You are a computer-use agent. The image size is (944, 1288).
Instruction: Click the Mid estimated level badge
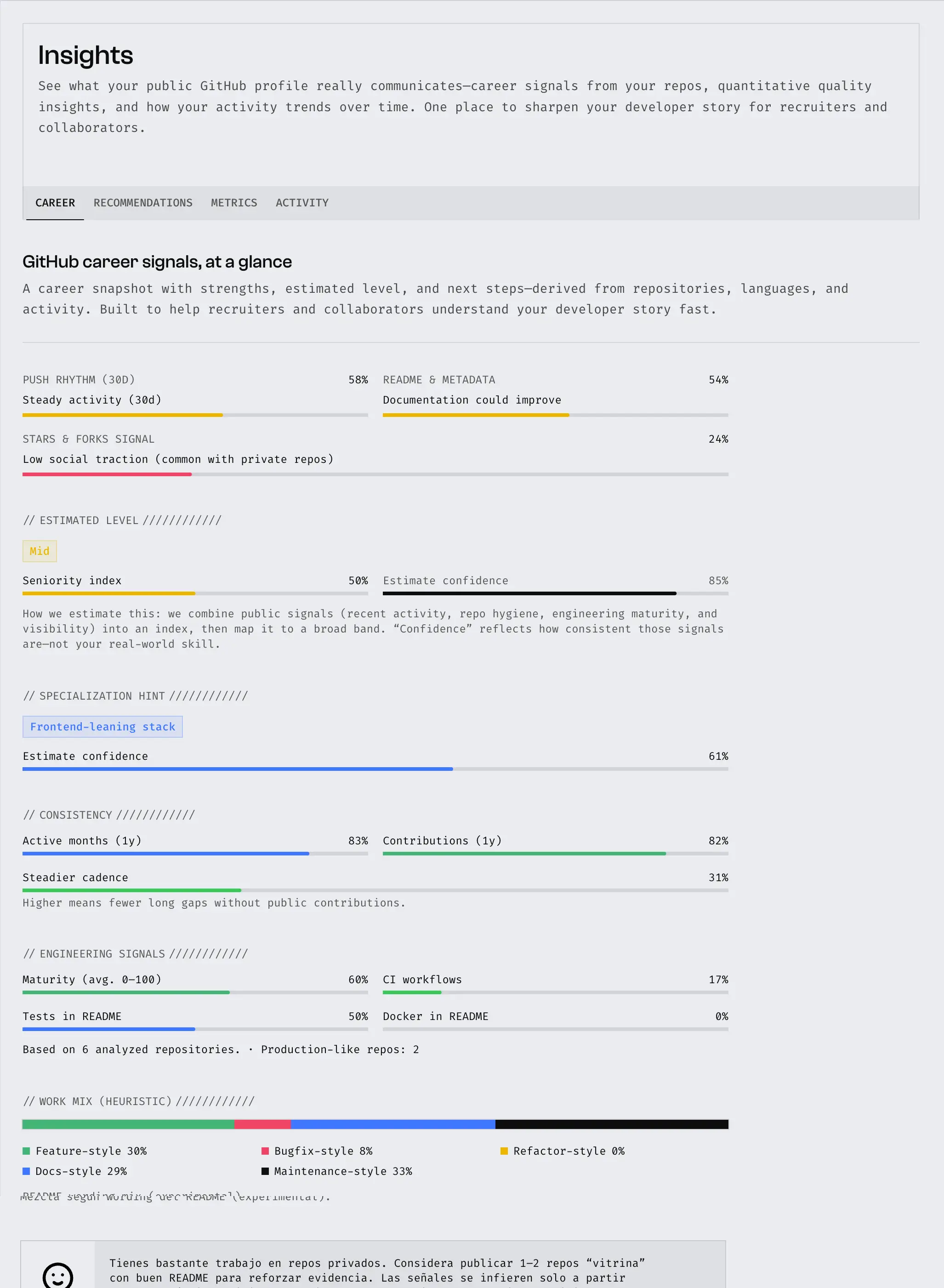coord(39,551)
